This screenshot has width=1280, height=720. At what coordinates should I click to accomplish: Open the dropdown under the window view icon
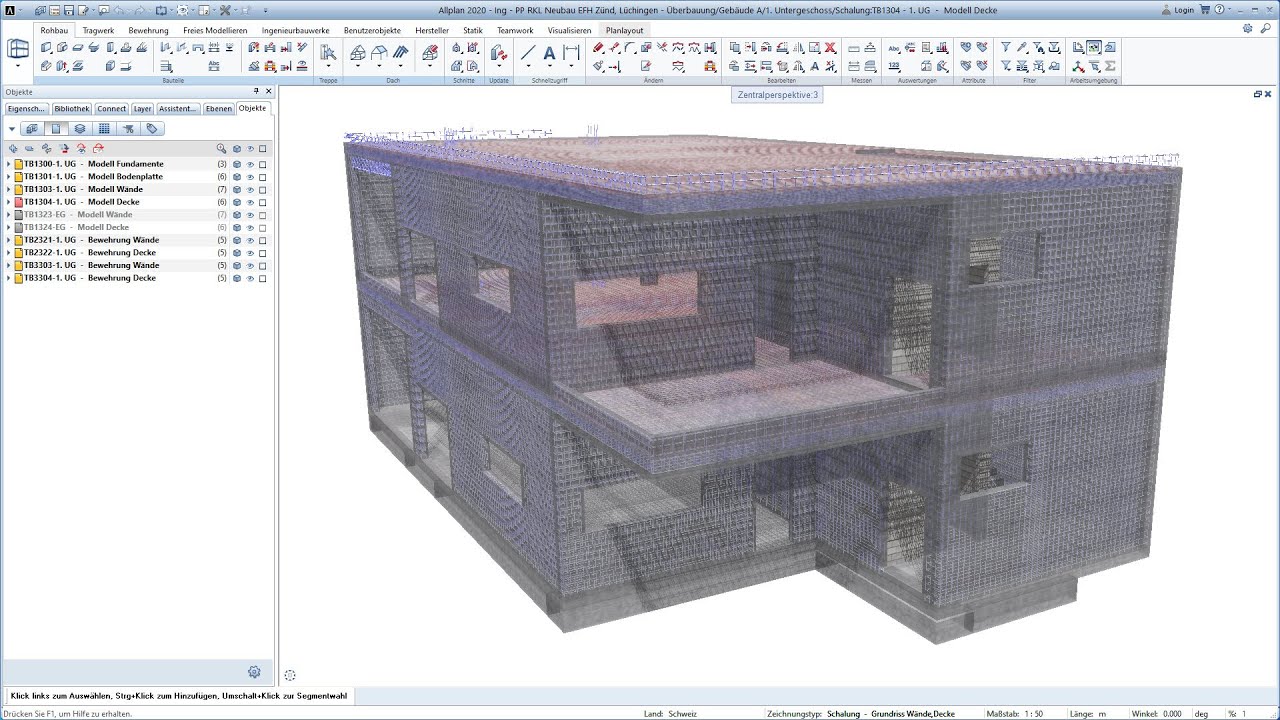coord(18,67)
